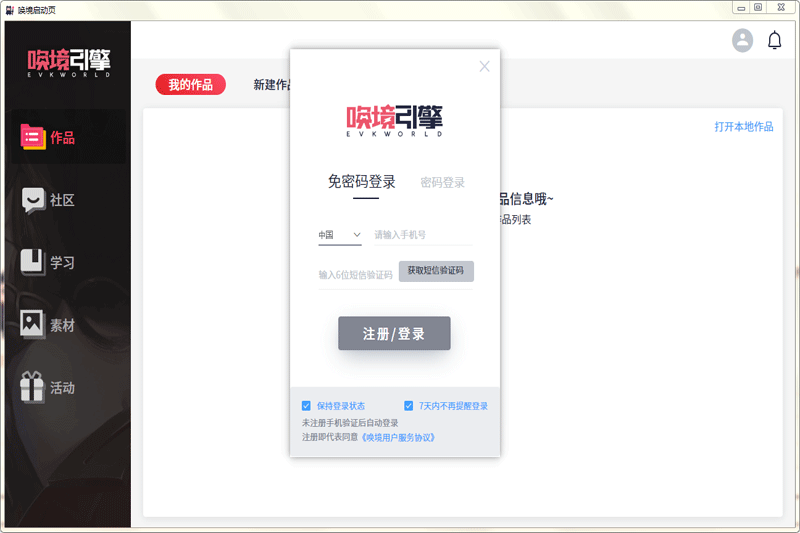This screenshot has height=533, width=800.
Task: Select the 新建作品 tab
Action: [x=272, y=85]
